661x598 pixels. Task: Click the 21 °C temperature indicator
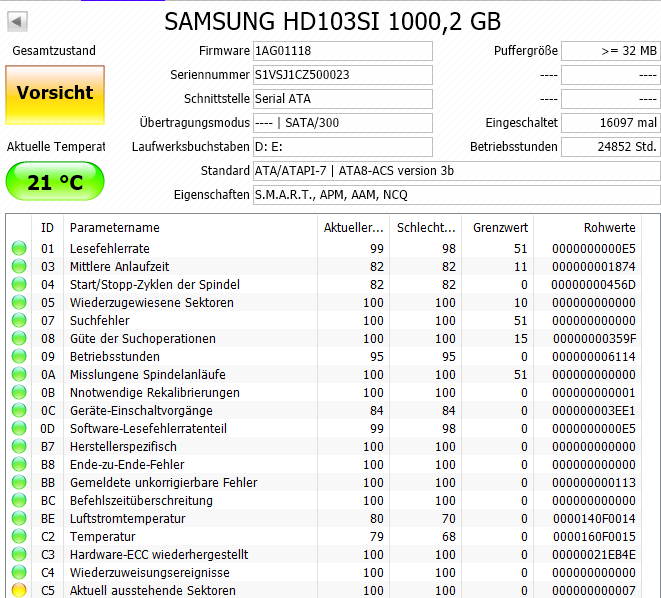point(55,181)
